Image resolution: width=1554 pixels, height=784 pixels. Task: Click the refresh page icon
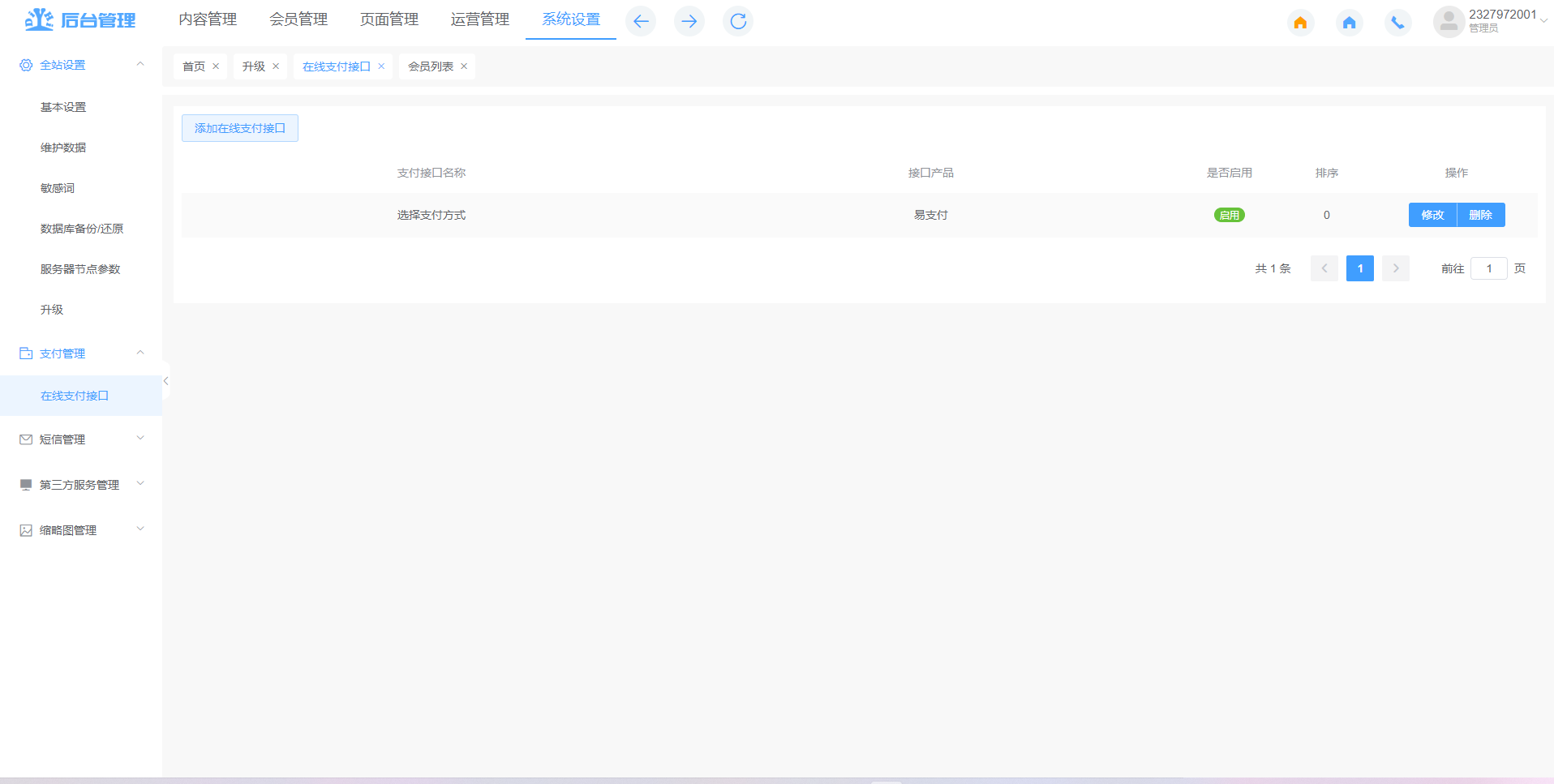[738, 21]
